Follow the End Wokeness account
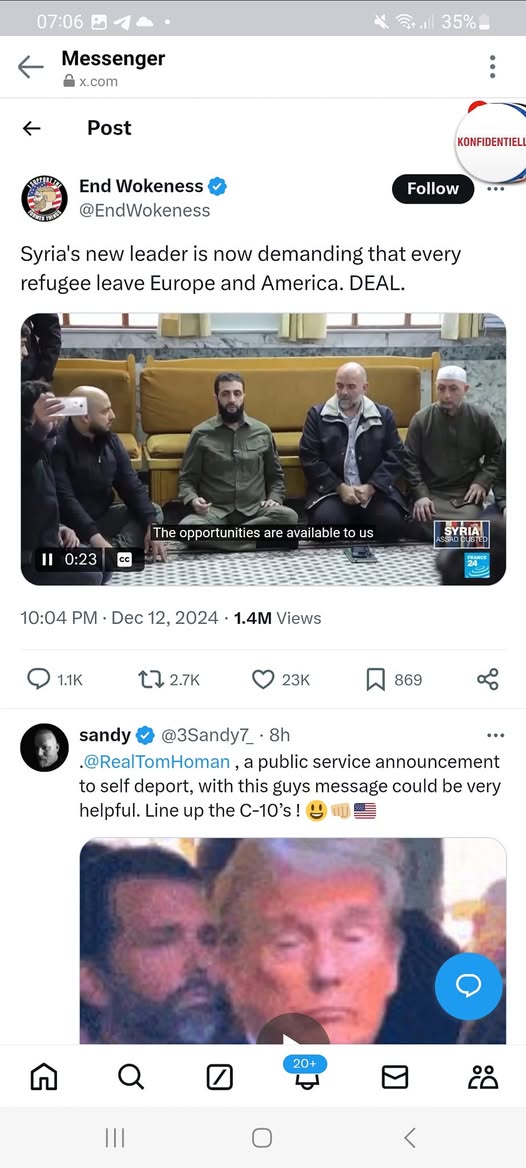Viewport: 526px width, 1168px height. (433, 188)
